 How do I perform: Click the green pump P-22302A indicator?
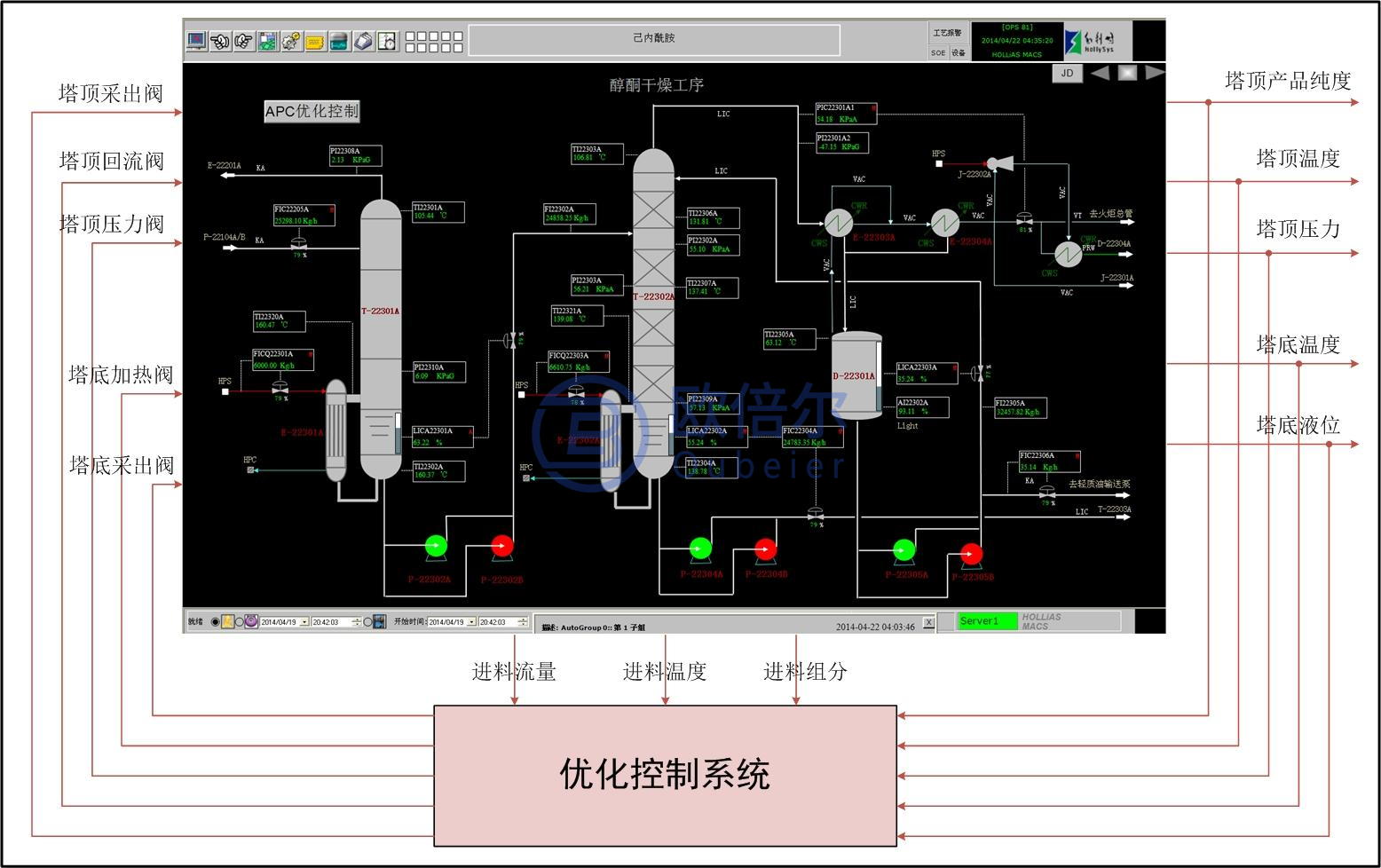(x=436, y=546)
